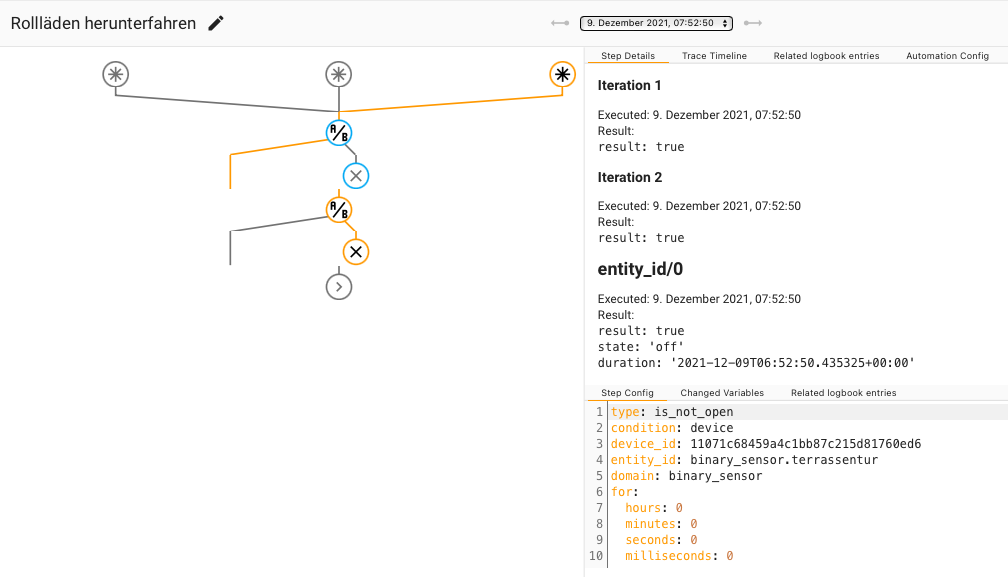The image size is (1008, 577).
Task: Click the lower orange A/B choose node
Action: pyautogui.click(x=339, y=209)
